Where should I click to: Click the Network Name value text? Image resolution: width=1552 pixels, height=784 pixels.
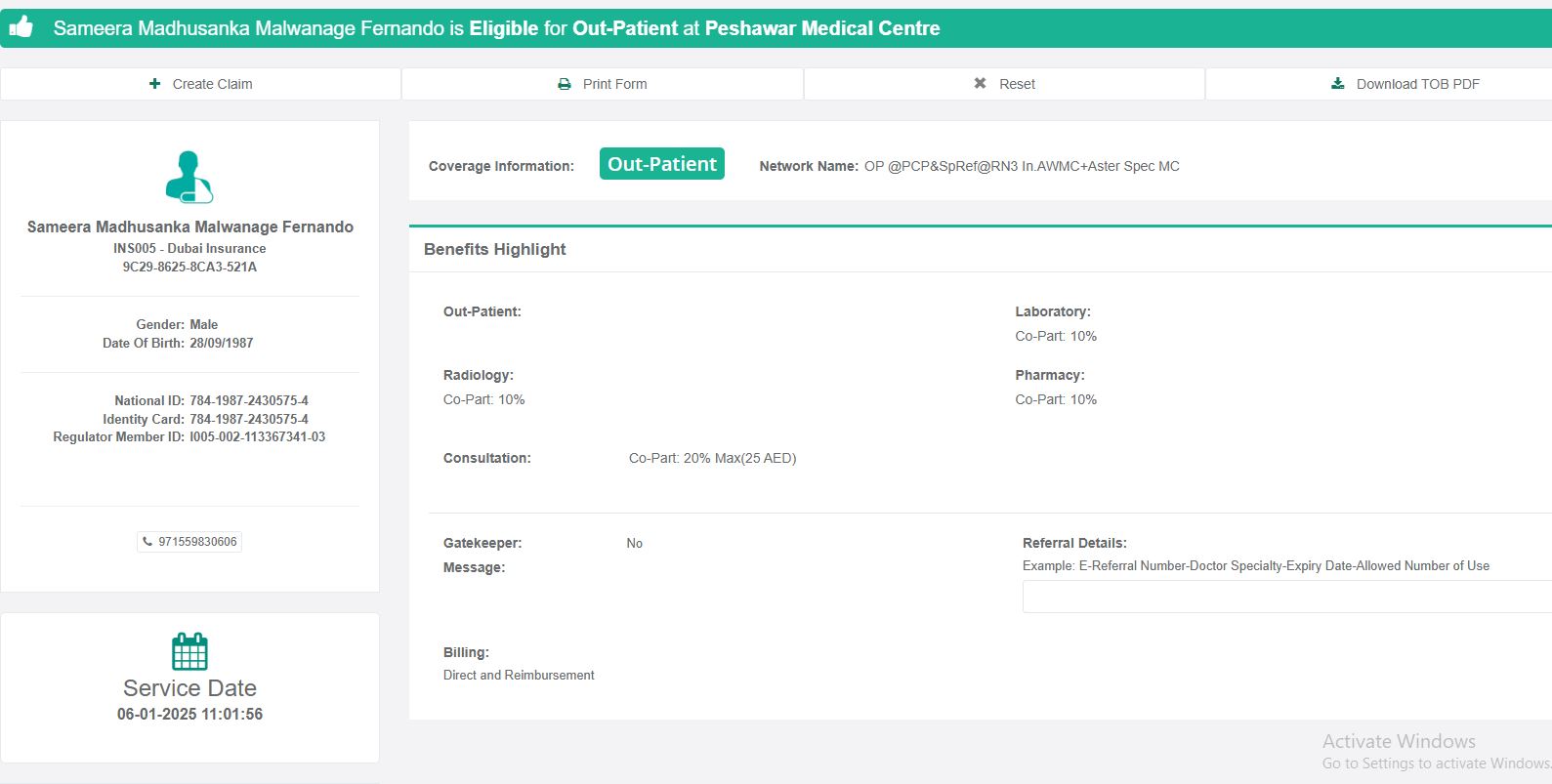tap(1022, 166)
